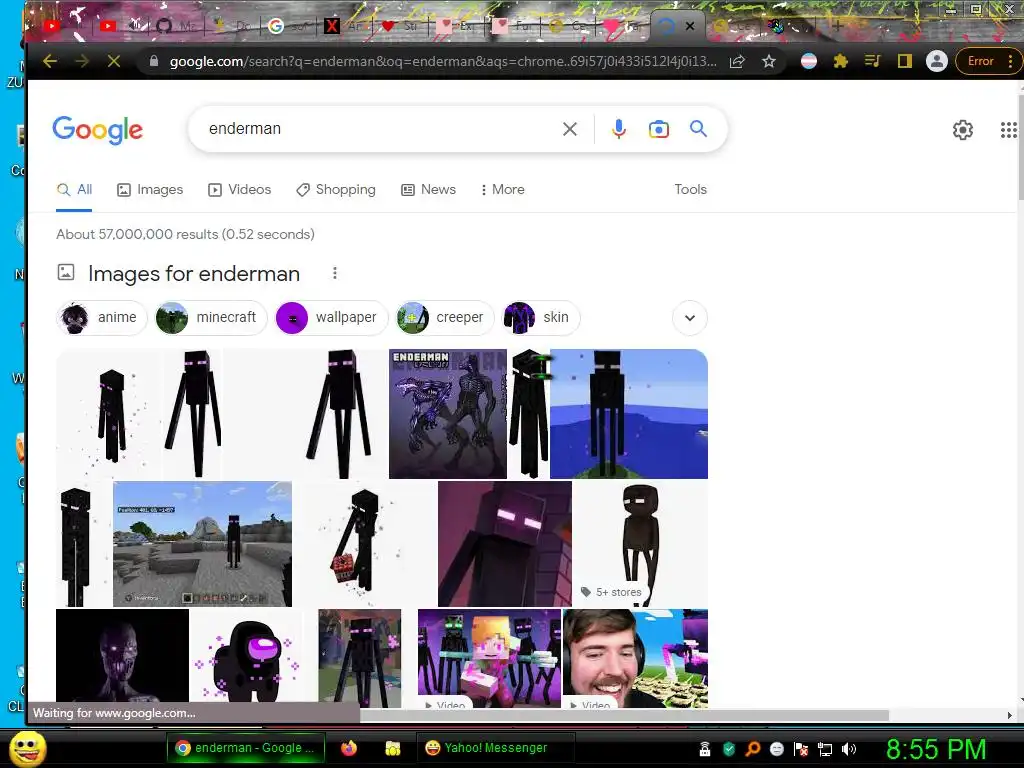
Task: Filter images by the minecraft chip
Action: 210,317
